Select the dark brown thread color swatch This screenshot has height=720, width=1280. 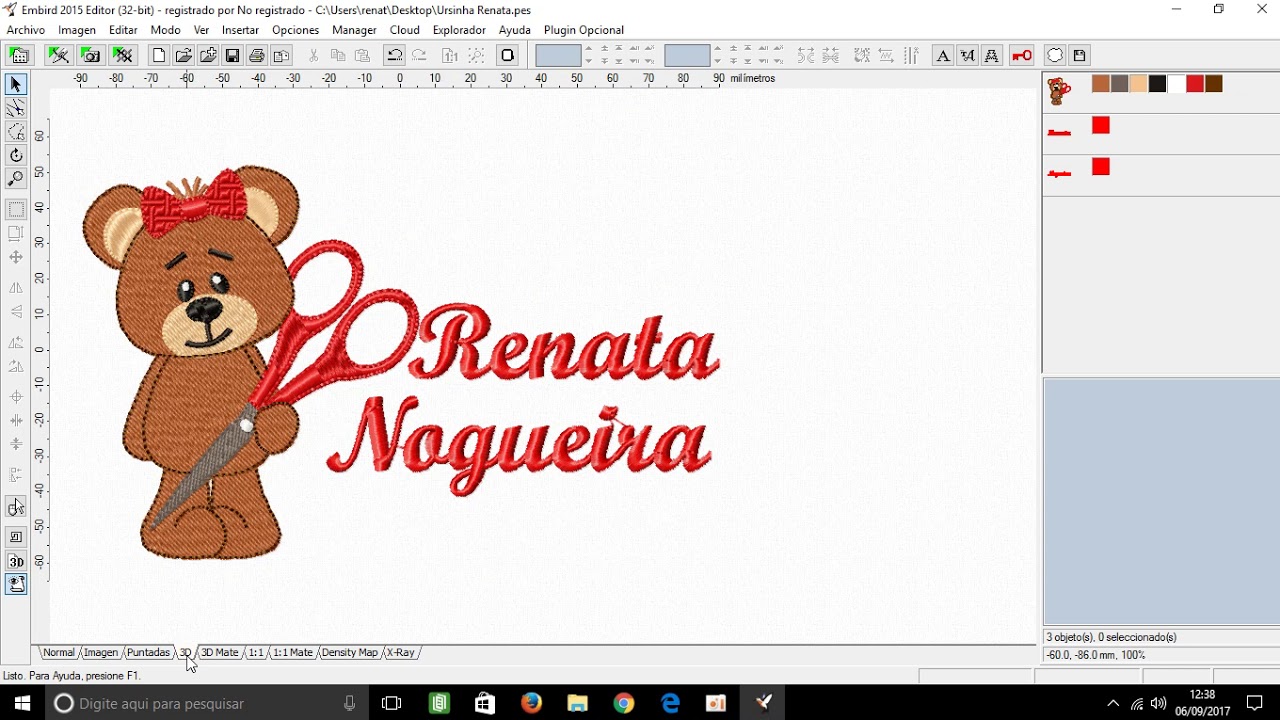tap(1214, 84)
